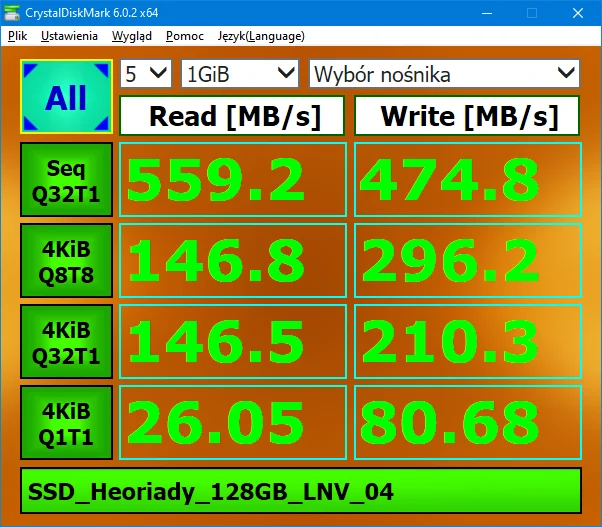This screenshot has height=527, width=602.
Task: Click the CrystalDiskMark title bar icon
Action: coord(12,13)
